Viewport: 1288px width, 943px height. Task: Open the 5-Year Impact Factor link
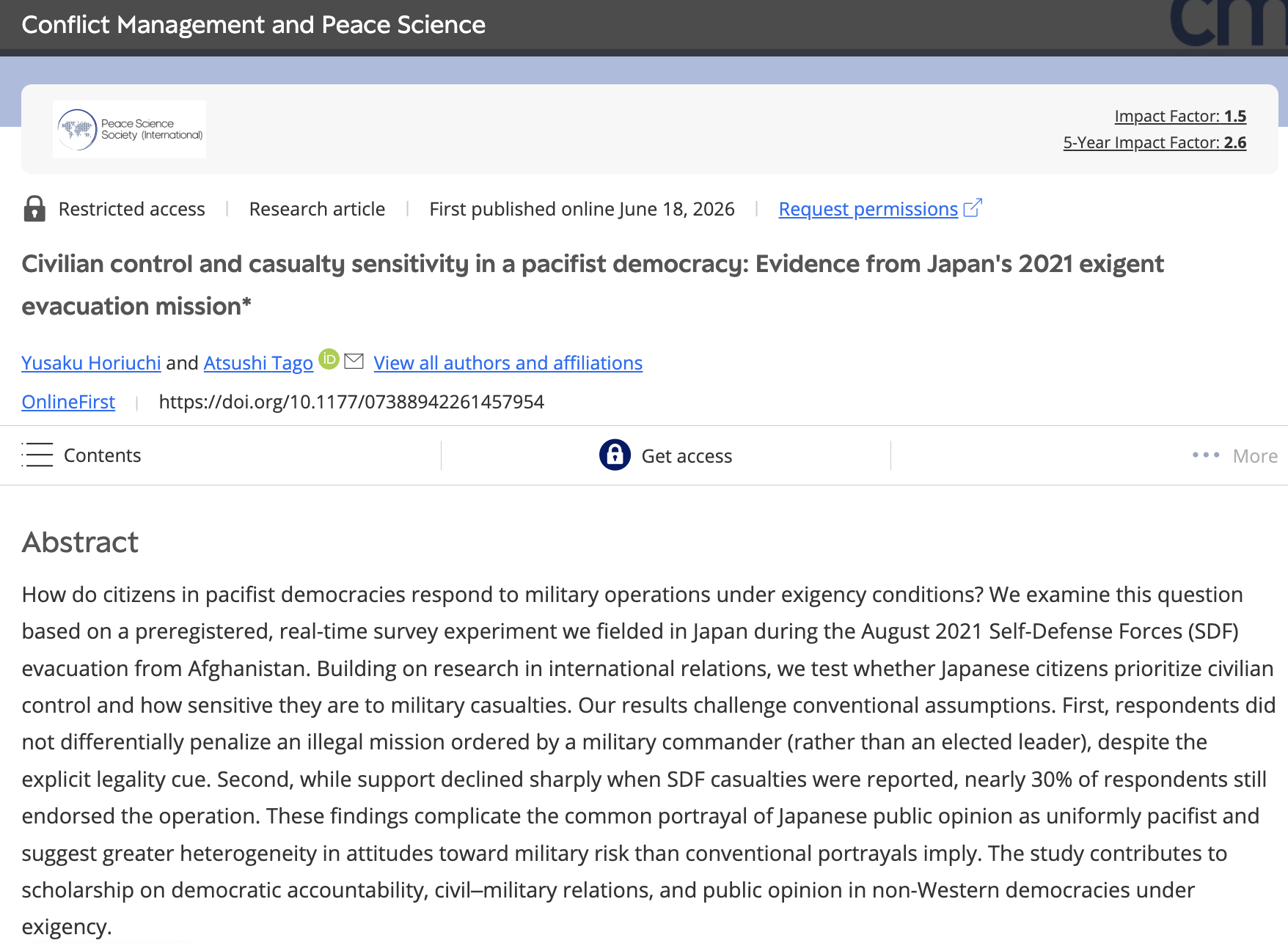(x=1155, y=142)
